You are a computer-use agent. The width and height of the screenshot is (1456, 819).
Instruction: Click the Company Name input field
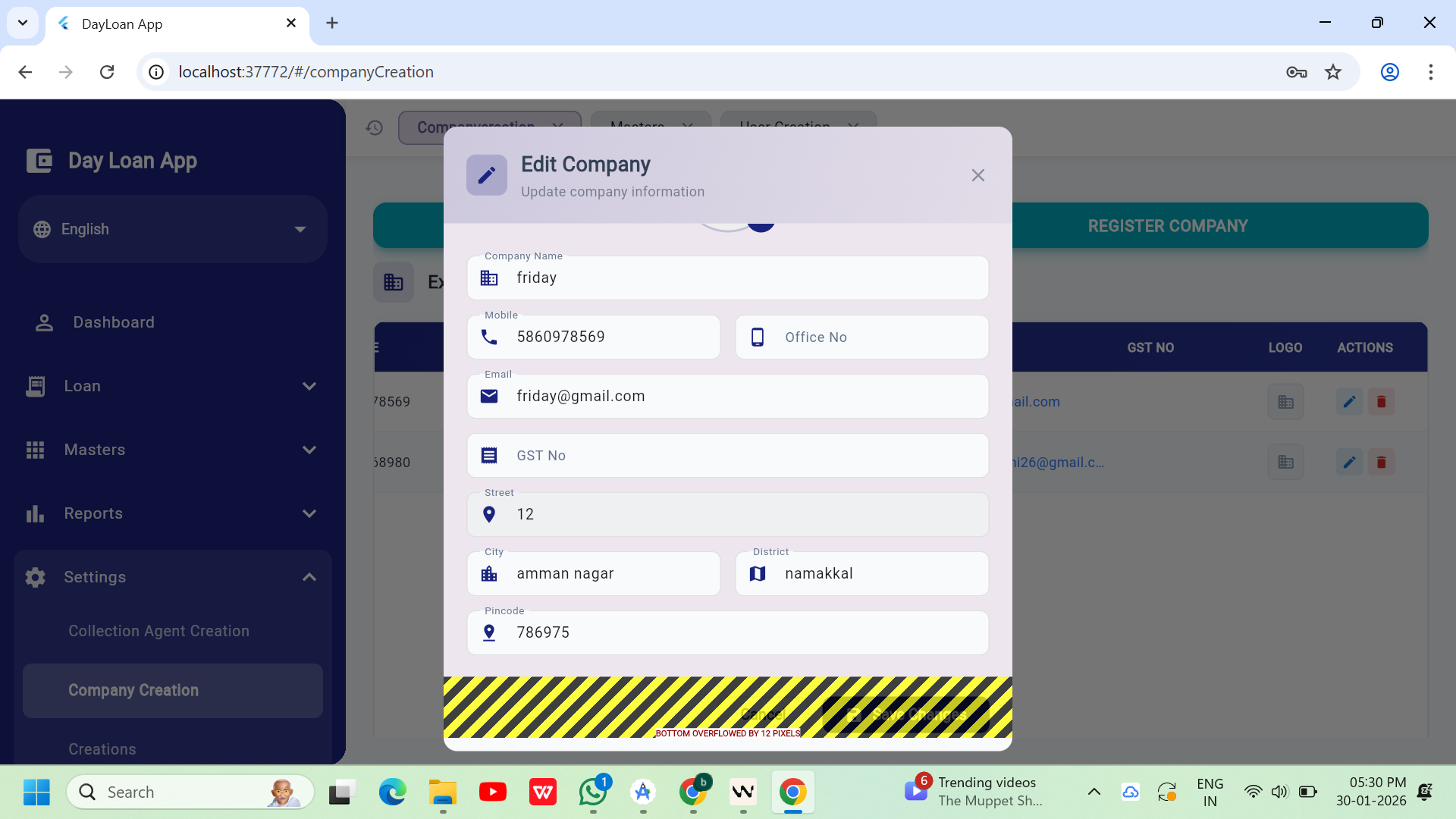(743, 278)
